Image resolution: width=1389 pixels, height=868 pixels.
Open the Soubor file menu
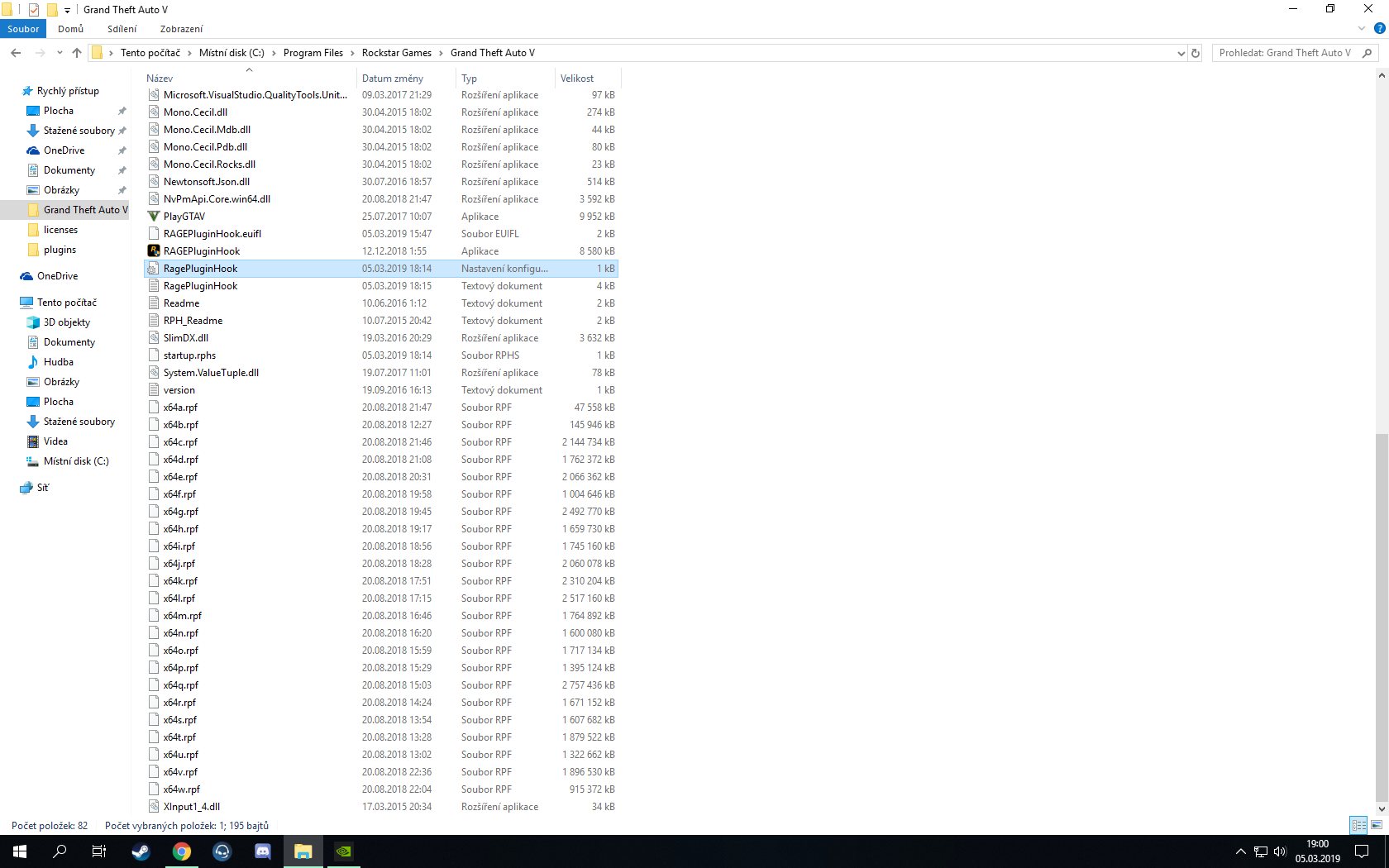(x=23, y=29)
